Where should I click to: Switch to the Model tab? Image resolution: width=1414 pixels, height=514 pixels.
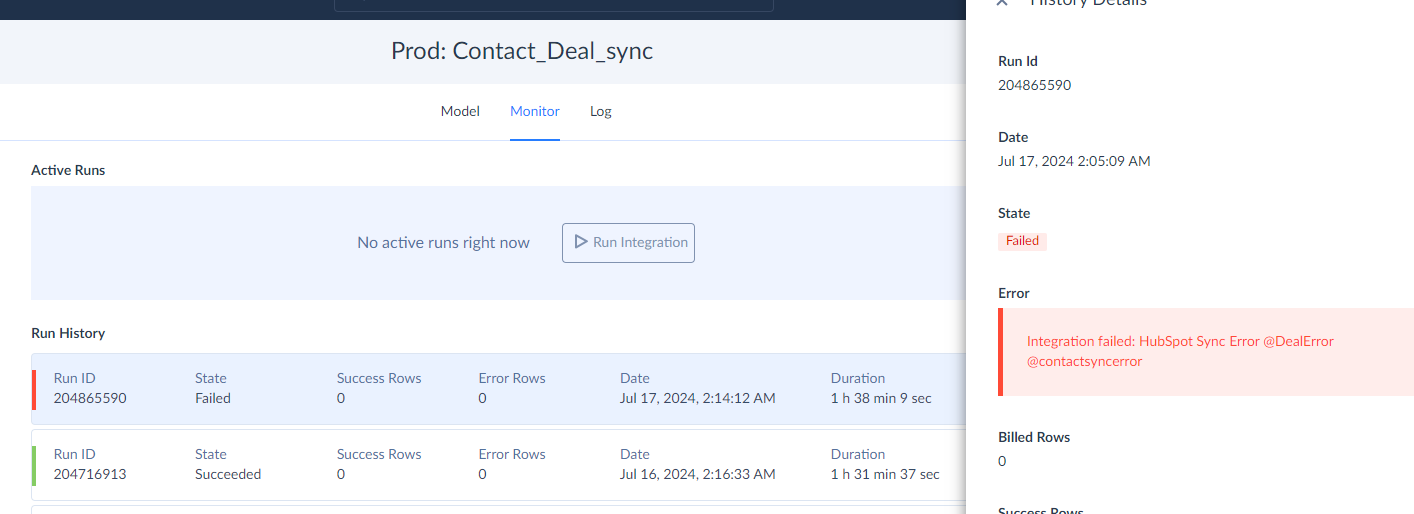460,111
